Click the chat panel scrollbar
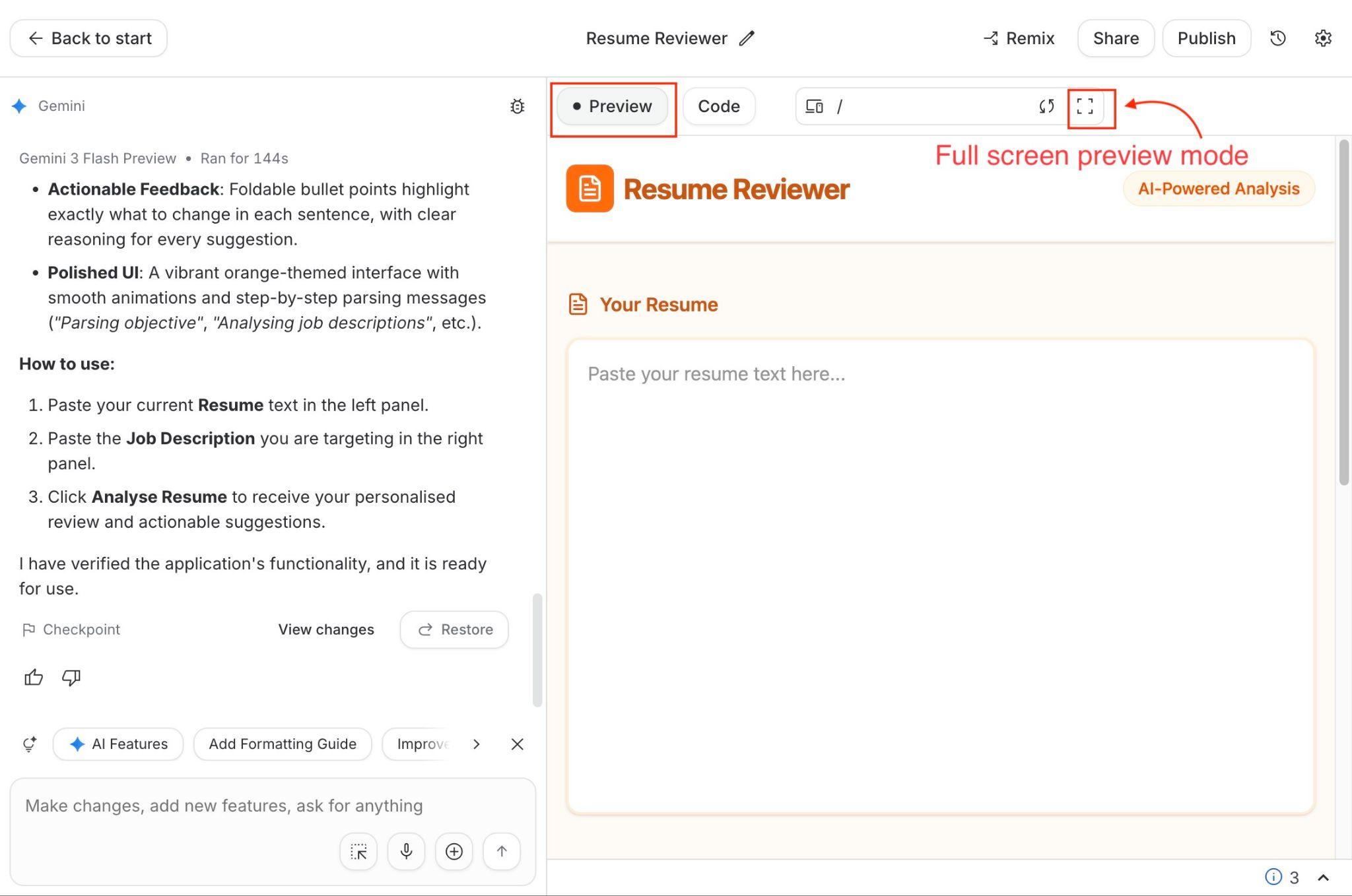This screenshot has height=896, width=1352. coord(537,650)
